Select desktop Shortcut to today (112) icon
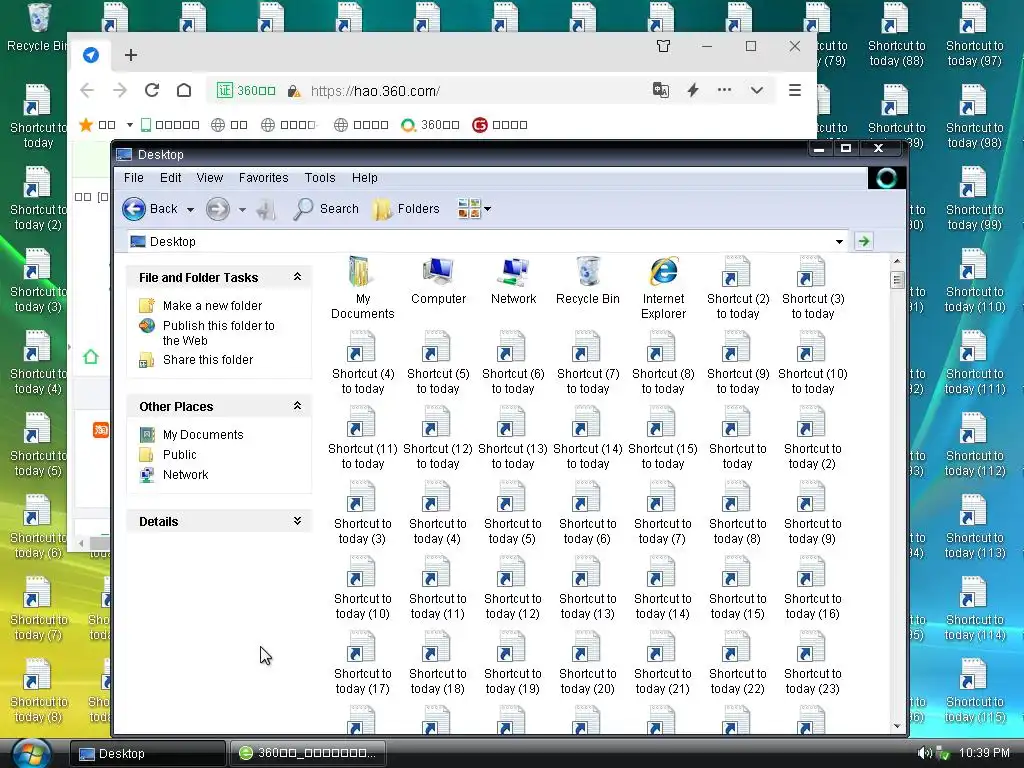1024x768 pixels. (x=974, y=444)
